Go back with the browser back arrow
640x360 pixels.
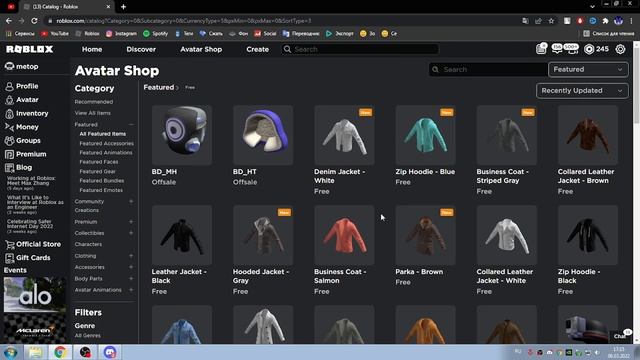click(9, 21)
